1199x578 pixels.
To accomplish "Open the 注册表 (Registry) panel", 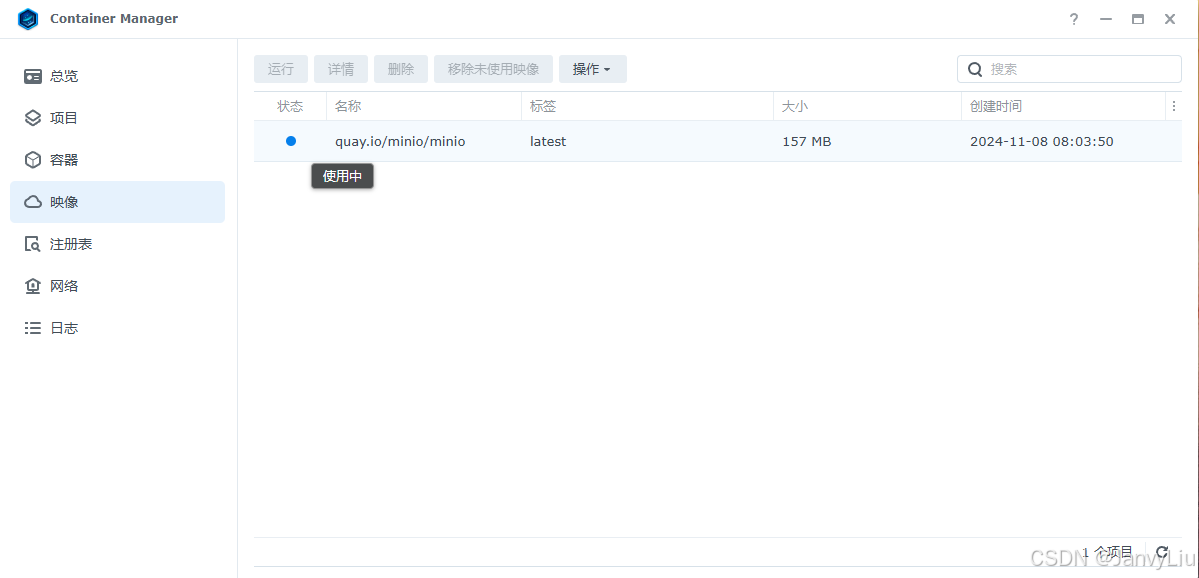I will 68,243.
